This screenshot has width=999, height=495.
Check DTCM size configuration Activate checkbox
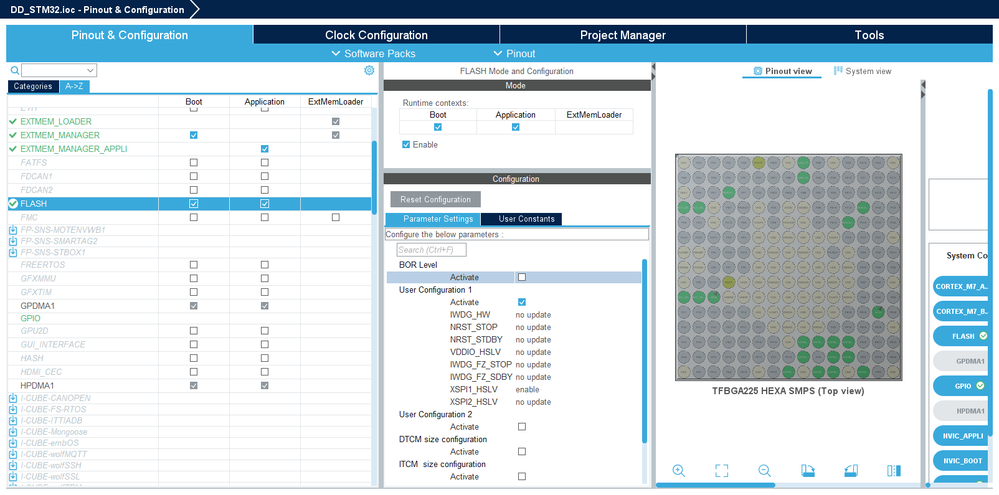[522, 452]
